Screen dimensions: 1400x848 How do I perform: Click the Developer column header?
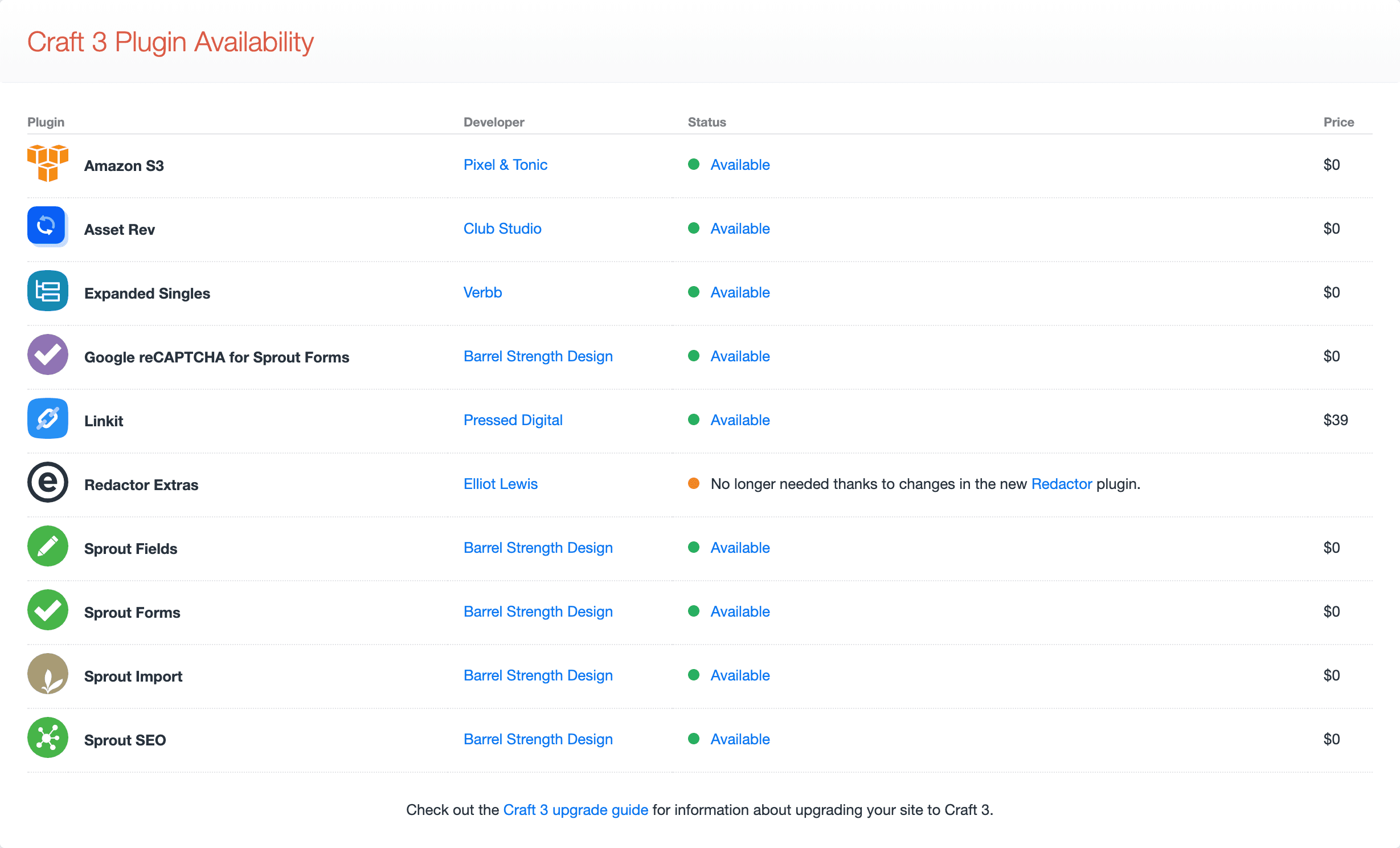coord(494,122)
